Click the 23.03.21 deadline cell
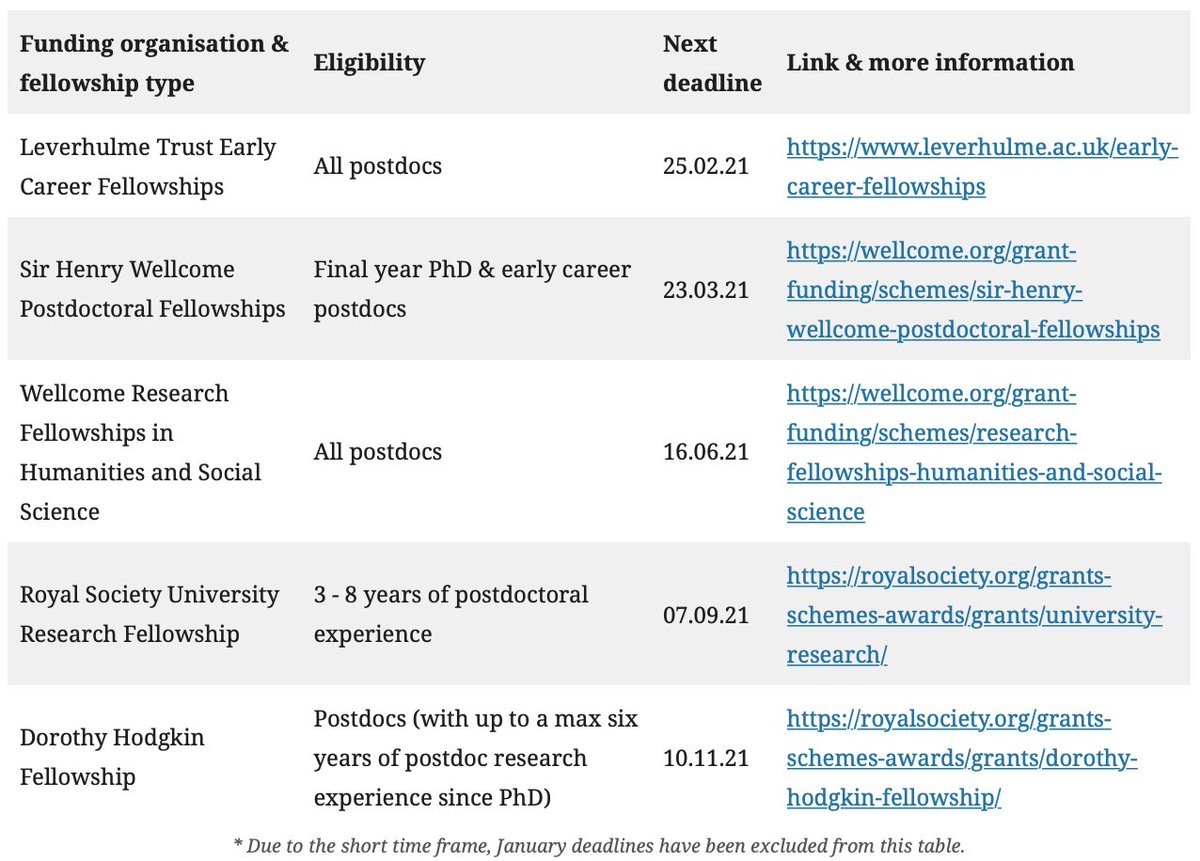Viewport: 1200px width, 861px height. (x=706, y=290)
